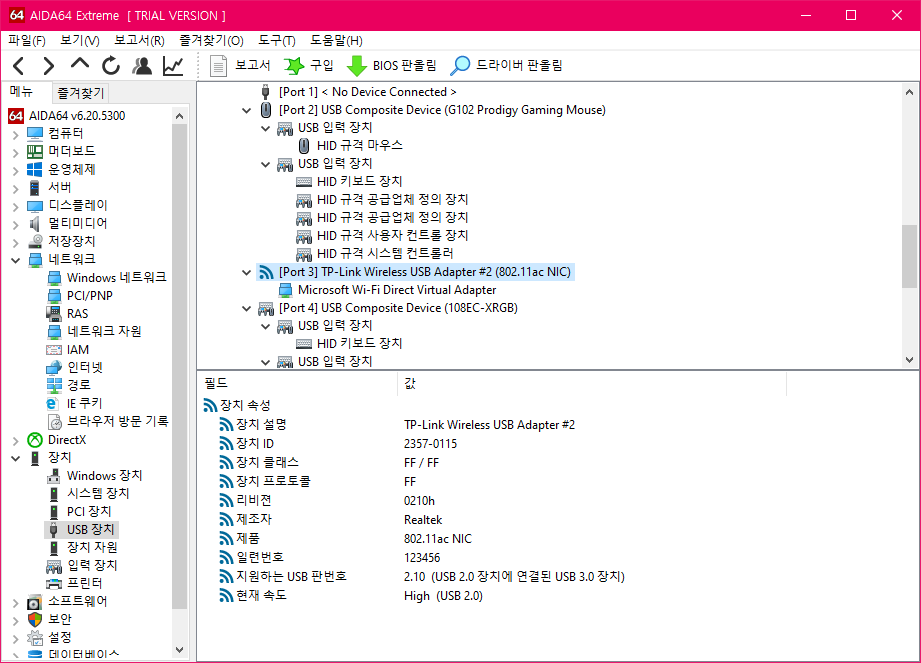
Task: Open the 보고서(R) menu
Action: (139, 41)
